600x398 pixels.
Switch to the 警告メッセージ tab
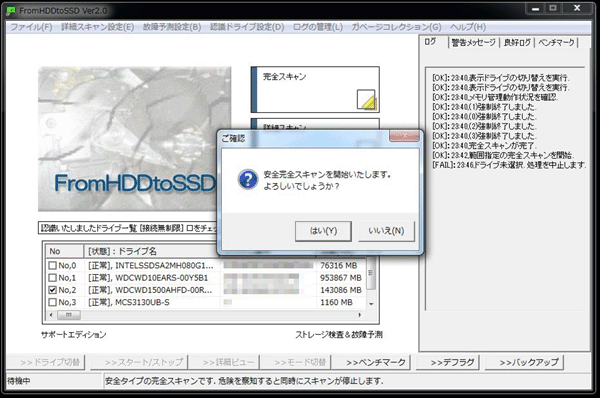pyautogui.click(x=474, y=42)
